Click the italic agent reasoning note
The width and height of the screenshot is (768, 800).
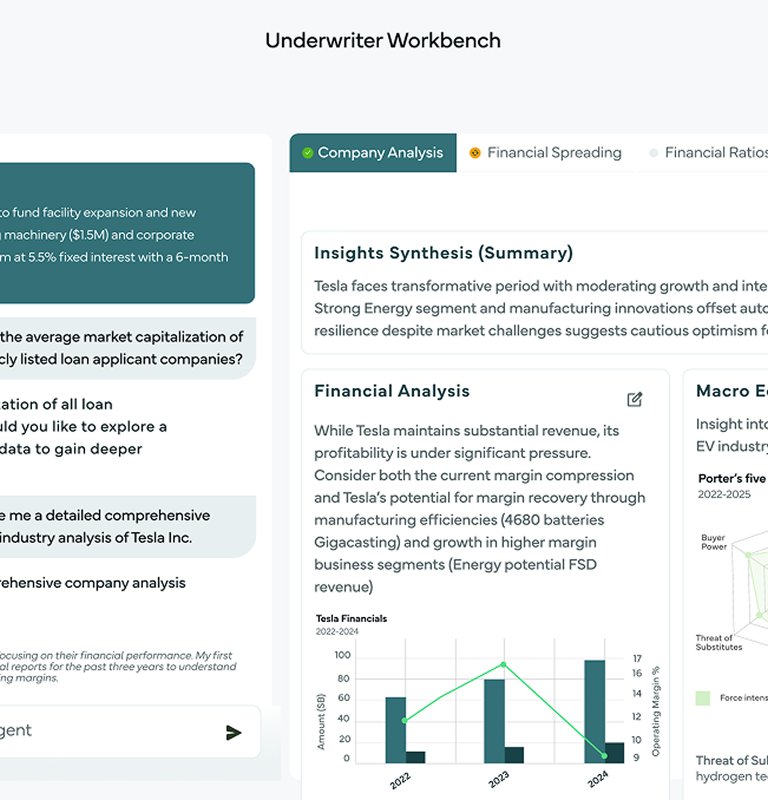pos(118,666)
